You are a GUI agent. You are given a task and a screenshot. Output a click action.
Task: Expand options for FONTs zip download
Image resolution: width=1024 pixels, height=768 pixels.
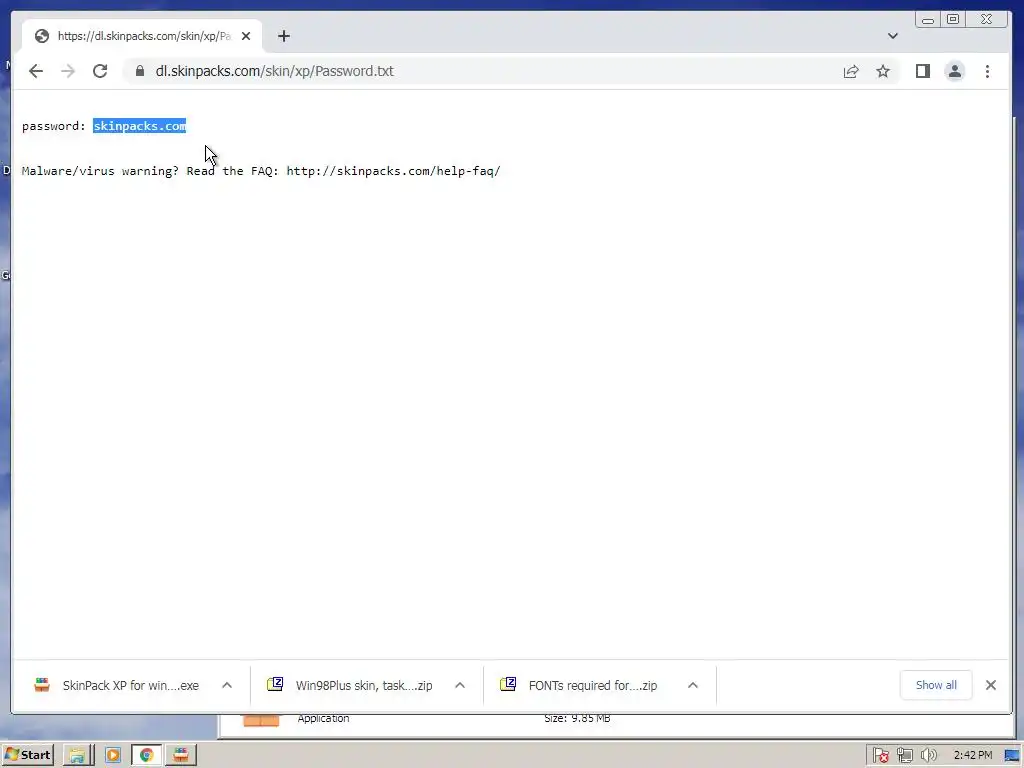tap(693, 685)
